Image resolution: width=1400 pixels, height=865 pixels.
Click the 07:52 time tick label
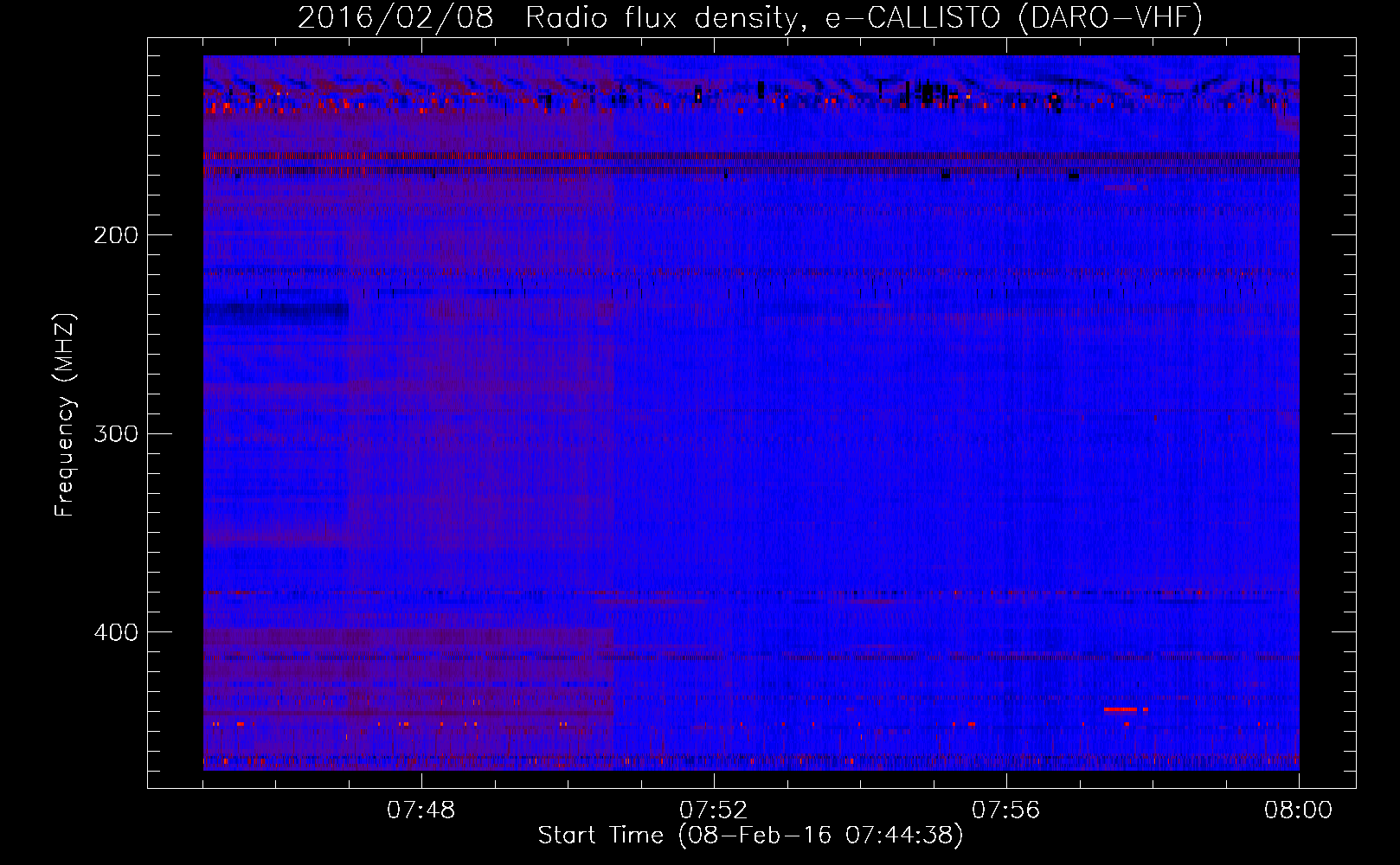pos(714,811)
